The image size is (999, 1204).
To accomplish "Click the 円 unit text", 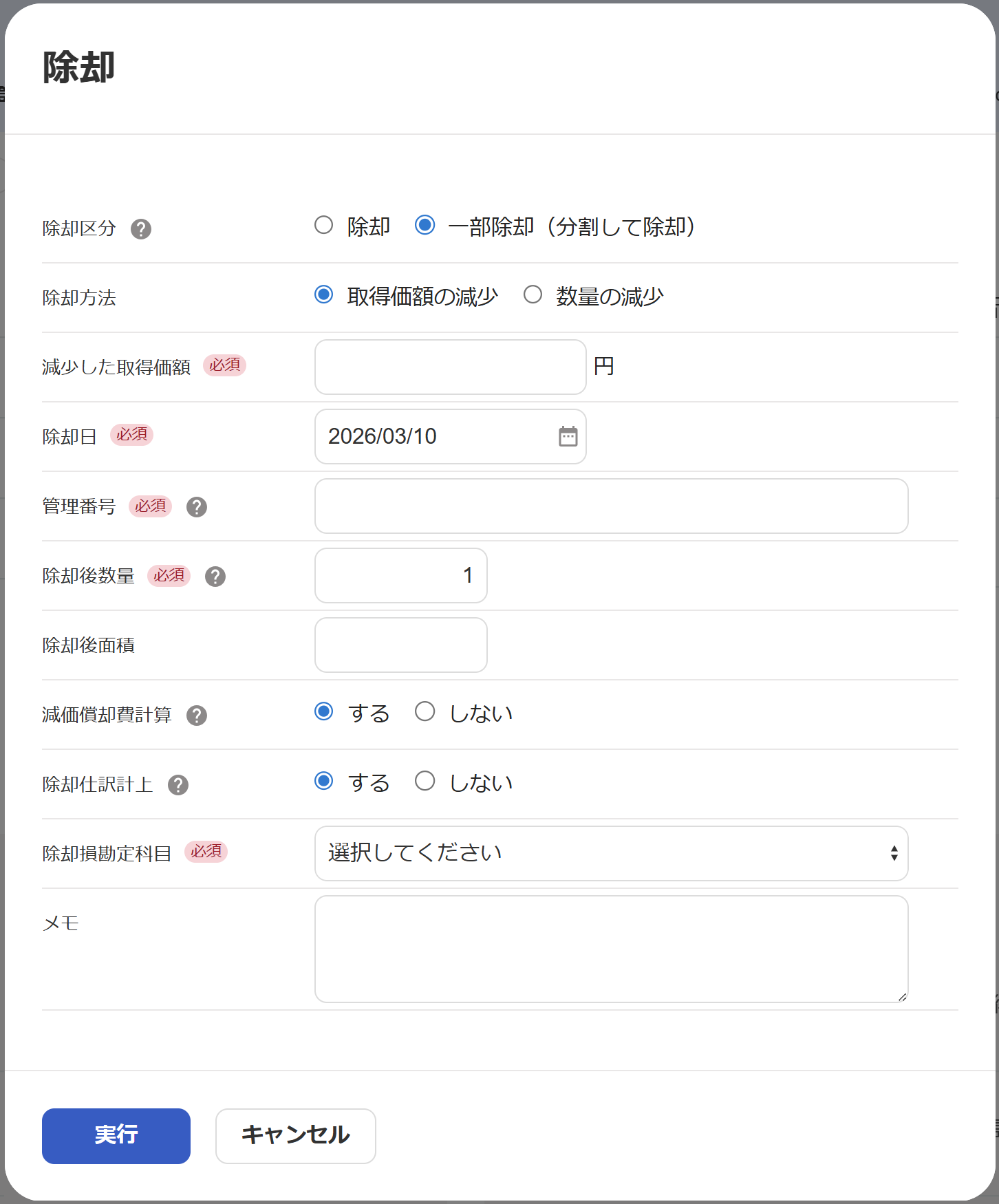I will point(603,366).
